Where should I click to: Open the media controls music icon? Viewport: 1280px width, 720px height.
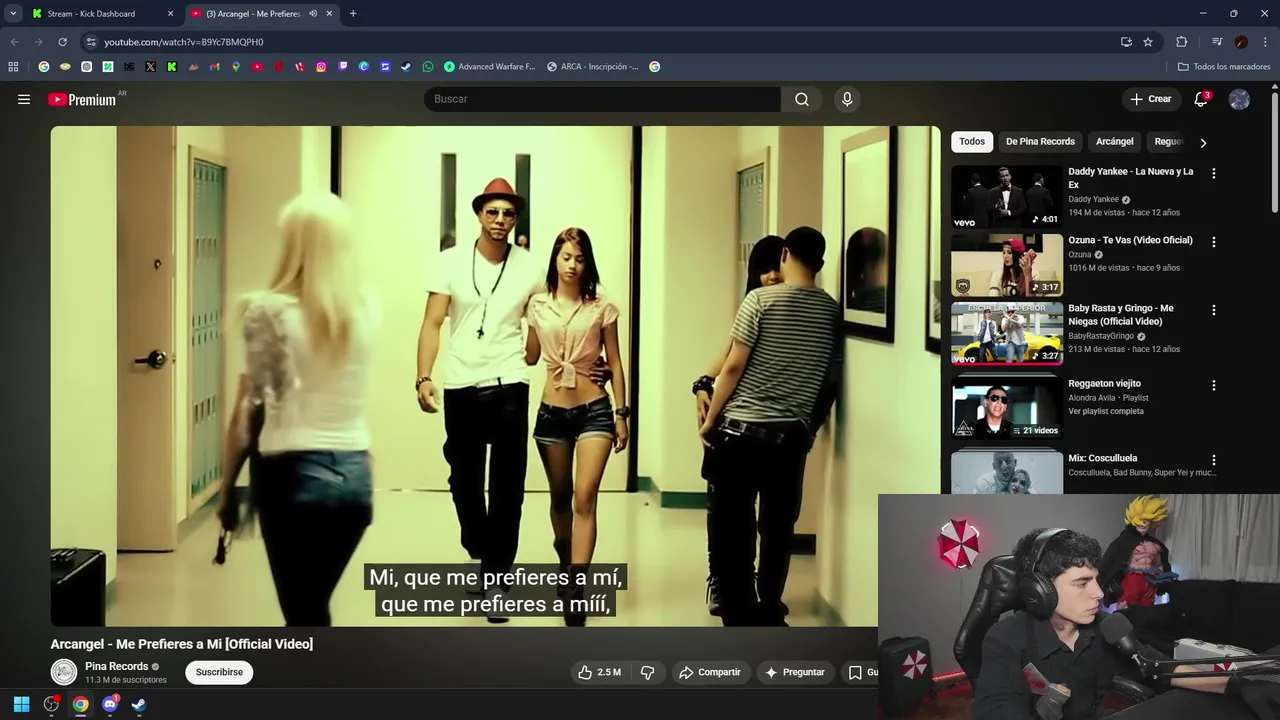tap(1217, 42)
